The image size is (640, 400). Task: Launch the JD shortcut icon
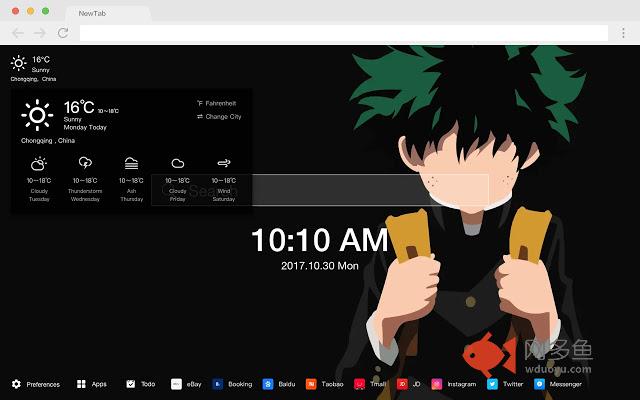[402, 384]
